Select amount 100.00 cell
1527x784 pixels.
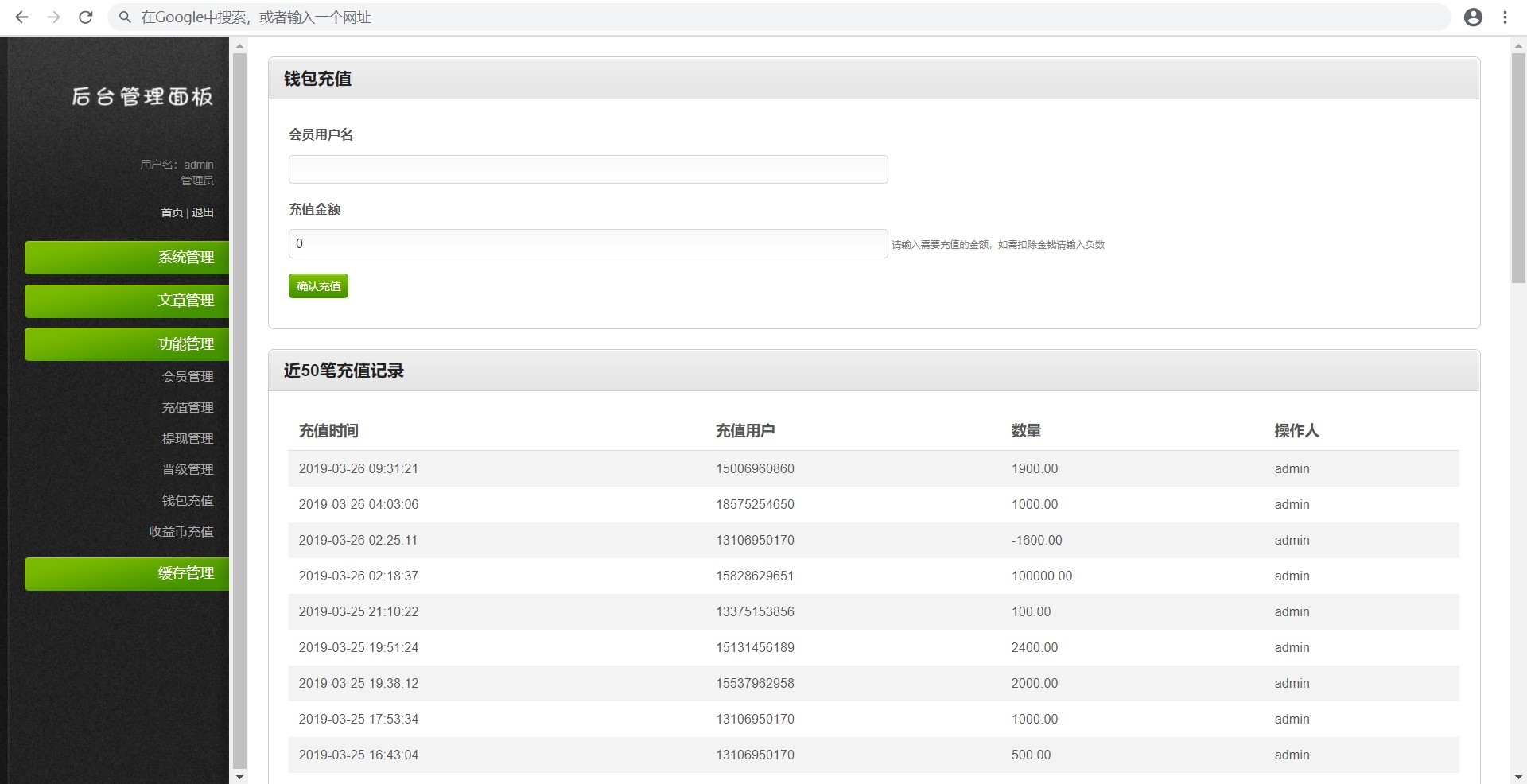point(1031,612)
